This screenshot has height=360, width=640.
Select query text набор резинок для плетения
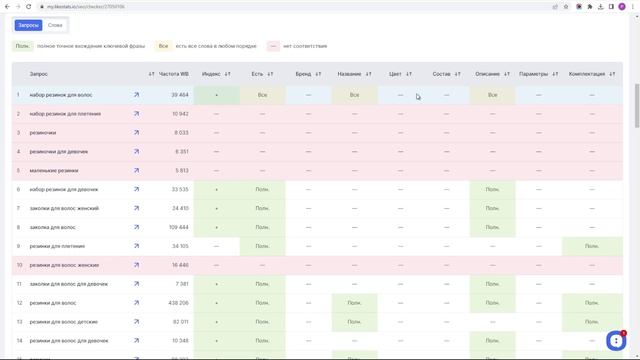[65, 114]
